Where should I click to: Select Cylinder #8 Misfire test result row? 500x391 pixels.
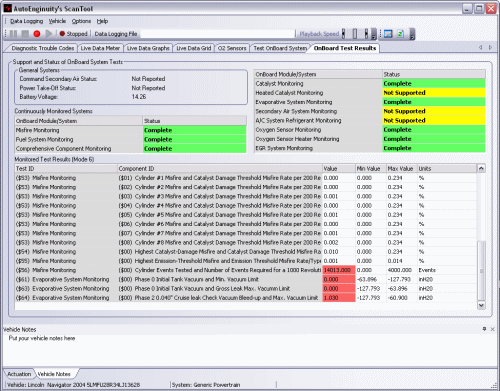tap(246, 242)
